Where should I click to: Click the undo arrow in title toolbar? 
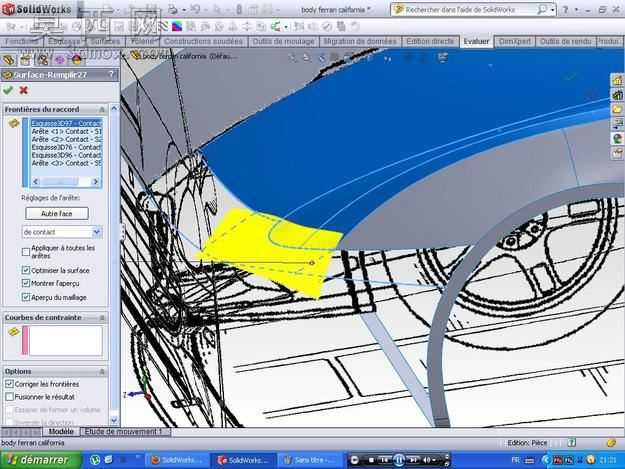tap(195, 10)
